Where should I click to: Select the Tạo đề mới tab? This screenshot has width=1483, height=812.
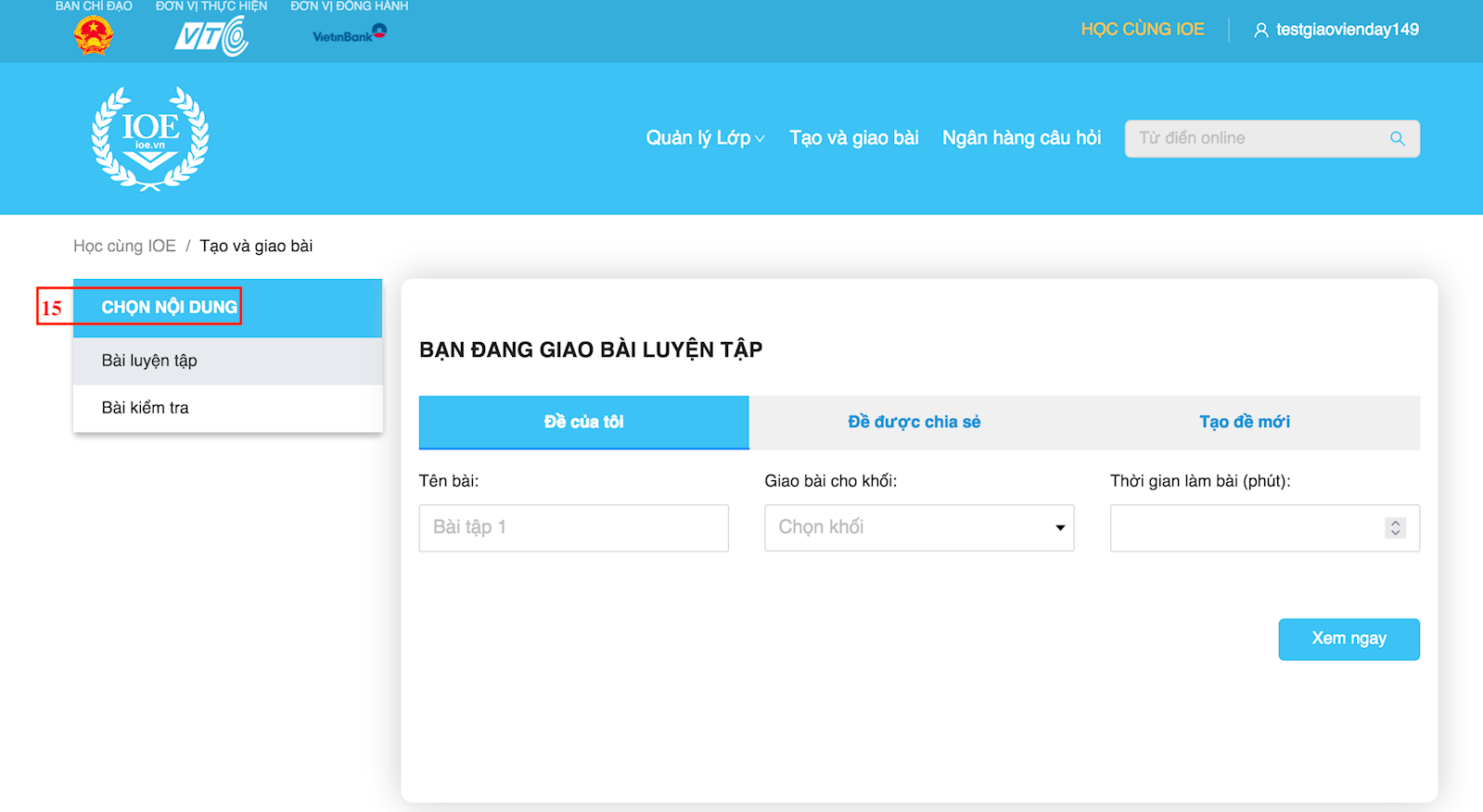point(1244,422)
